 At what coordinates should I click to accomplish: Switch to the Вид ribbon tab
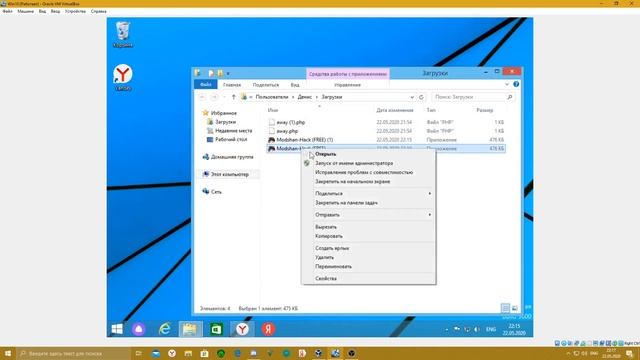pyautogui.click(x=295, y=85)
